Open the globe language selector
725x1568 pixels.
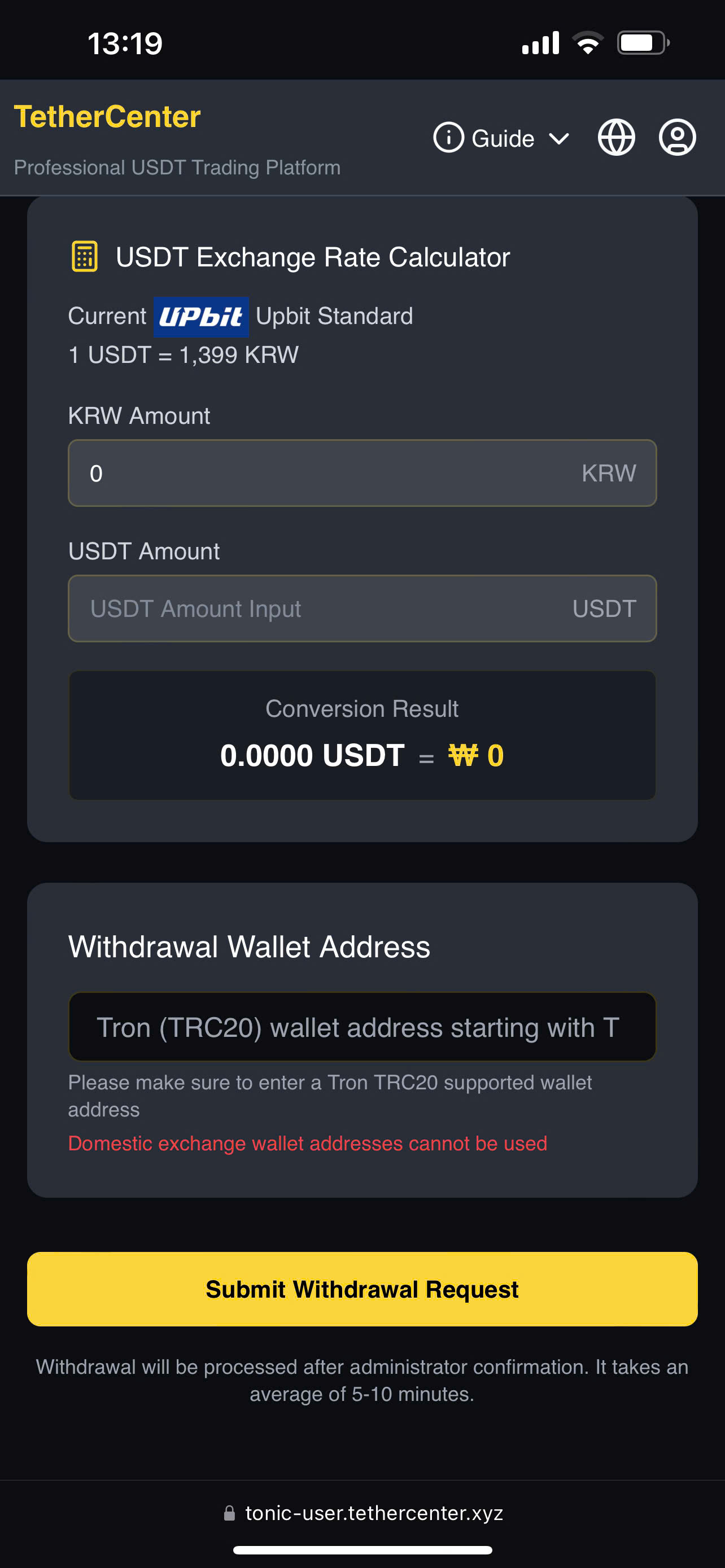coord(616,138)
